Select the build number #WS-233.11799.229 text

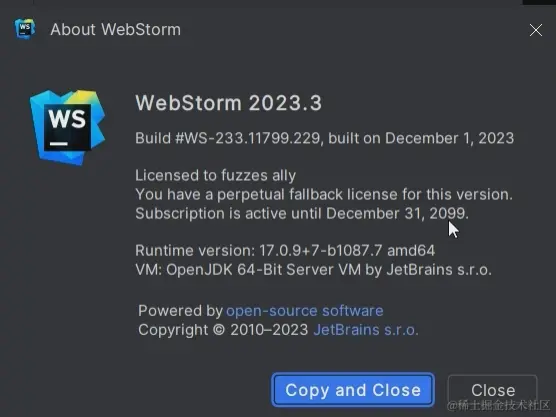248,138
